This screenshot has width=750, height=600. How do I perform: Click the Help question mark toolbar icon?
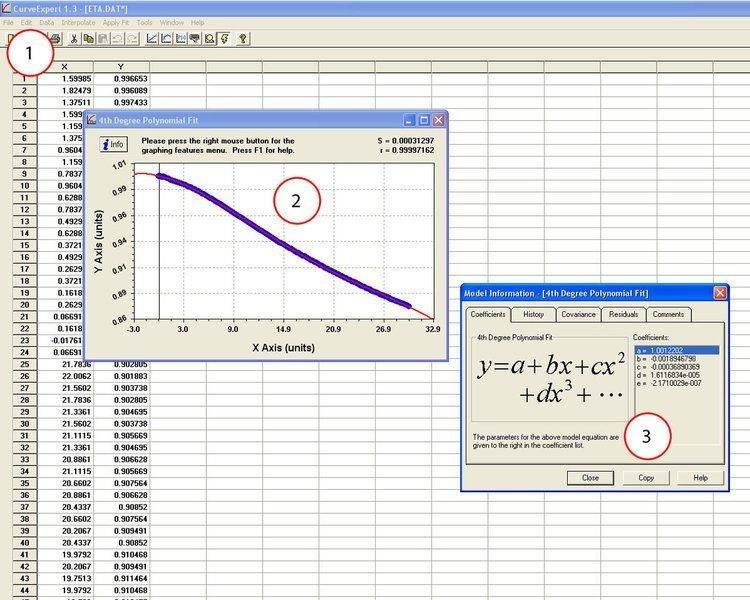(x=243, y=38)
